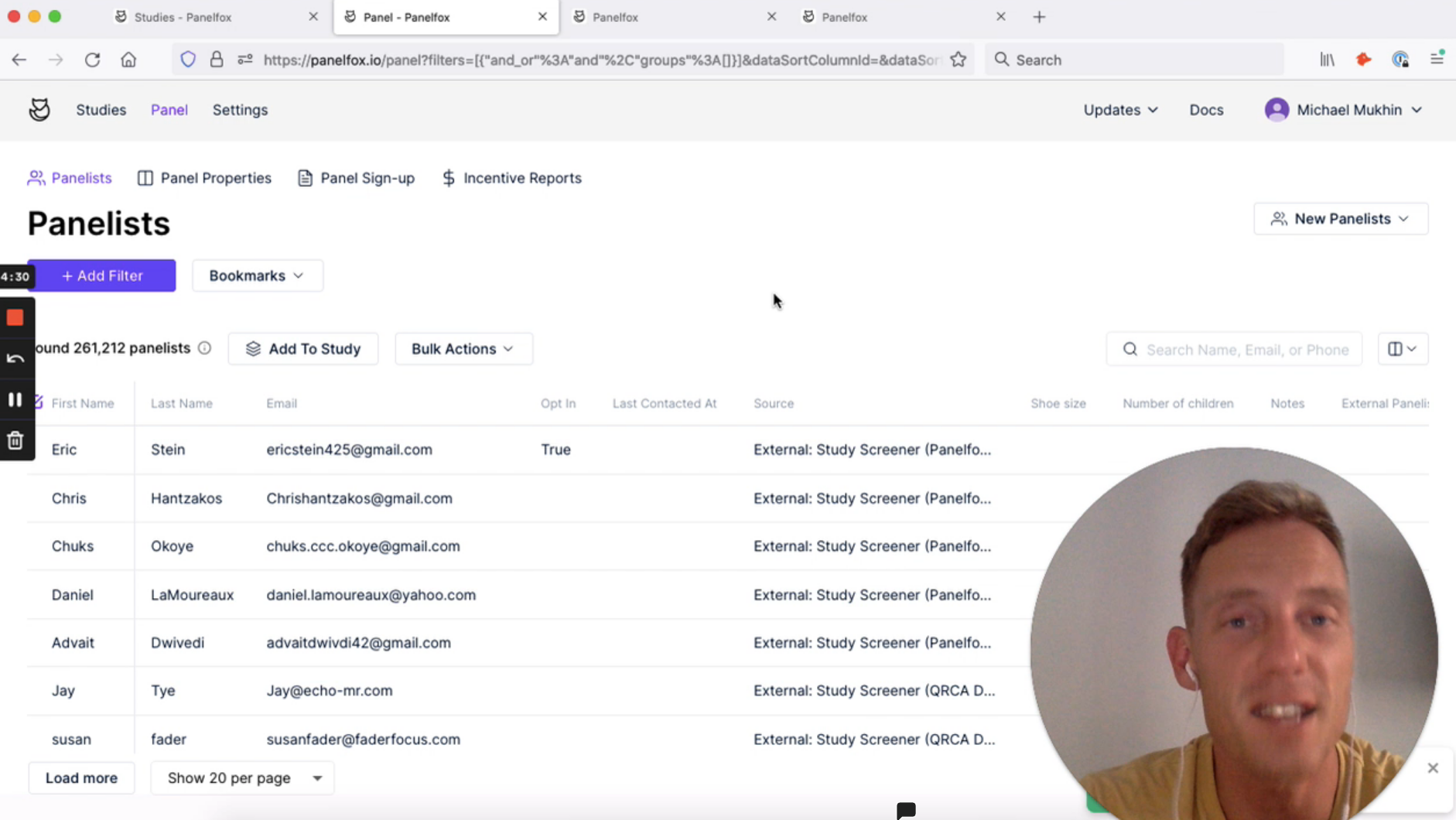Click the Add Filter button
Screen dimensions: 1456x820
click(102, 275)
